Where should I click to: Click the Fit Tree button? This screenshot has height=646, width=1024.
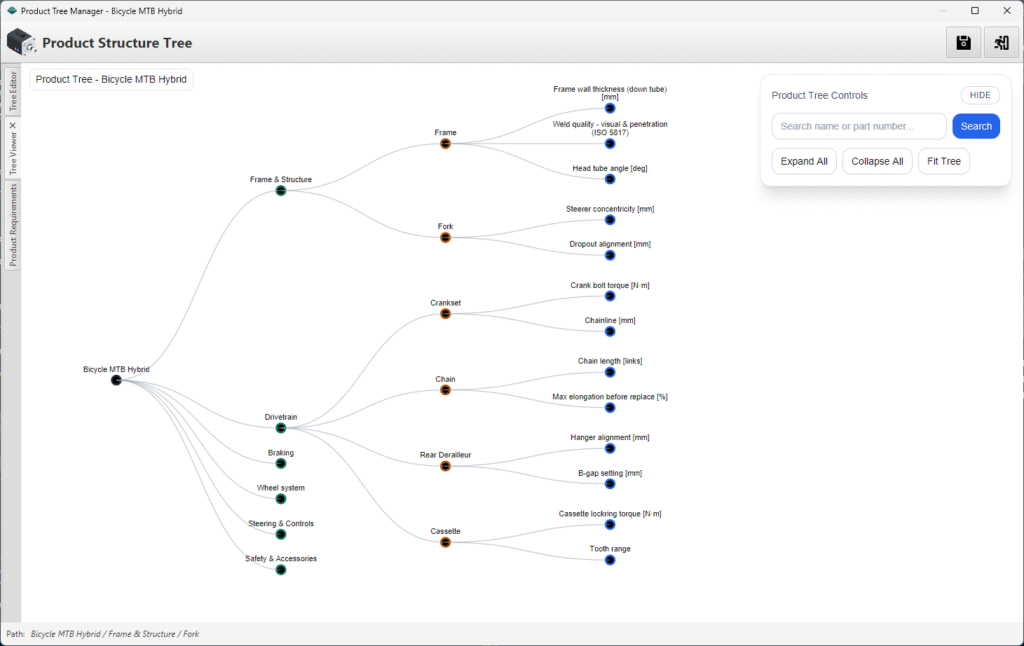tap(943, 161)
